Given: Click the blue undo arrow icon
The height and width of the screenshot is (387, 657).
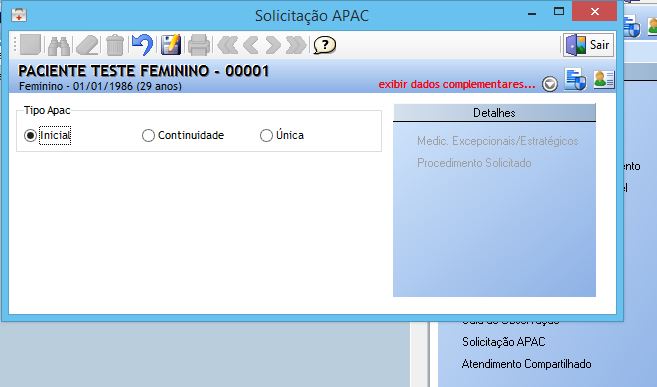Looking at the screenshot, I should click(142, 45).
